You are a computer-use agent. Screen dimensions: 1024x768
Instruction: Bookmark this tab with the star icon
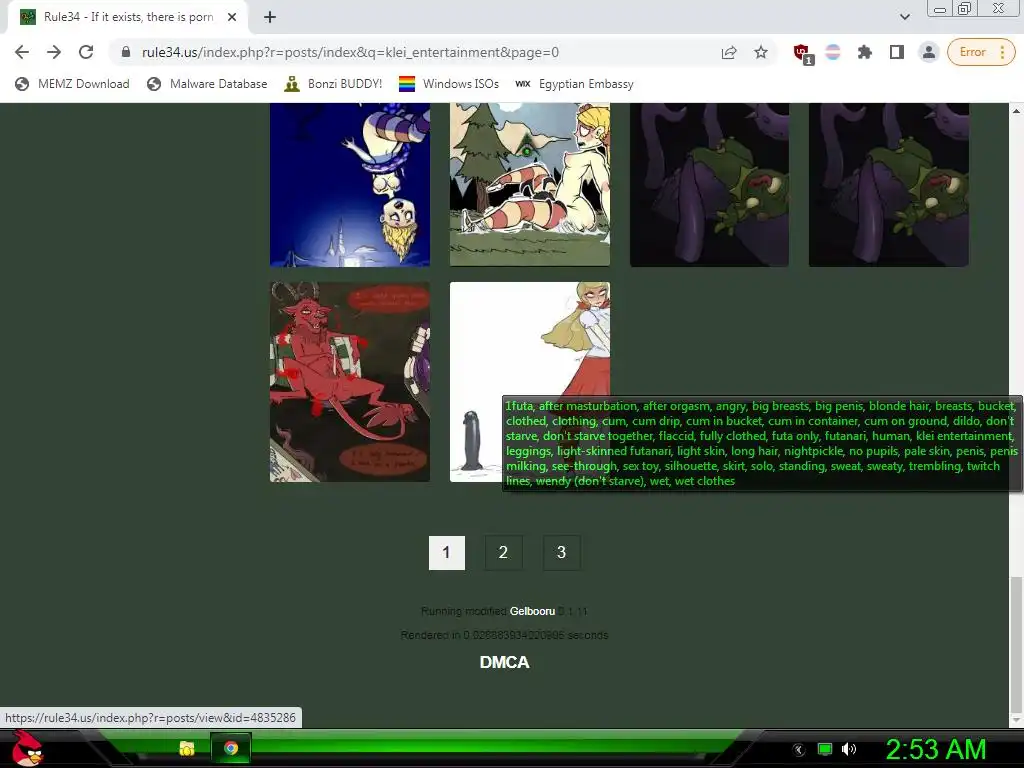pos(761,52)
